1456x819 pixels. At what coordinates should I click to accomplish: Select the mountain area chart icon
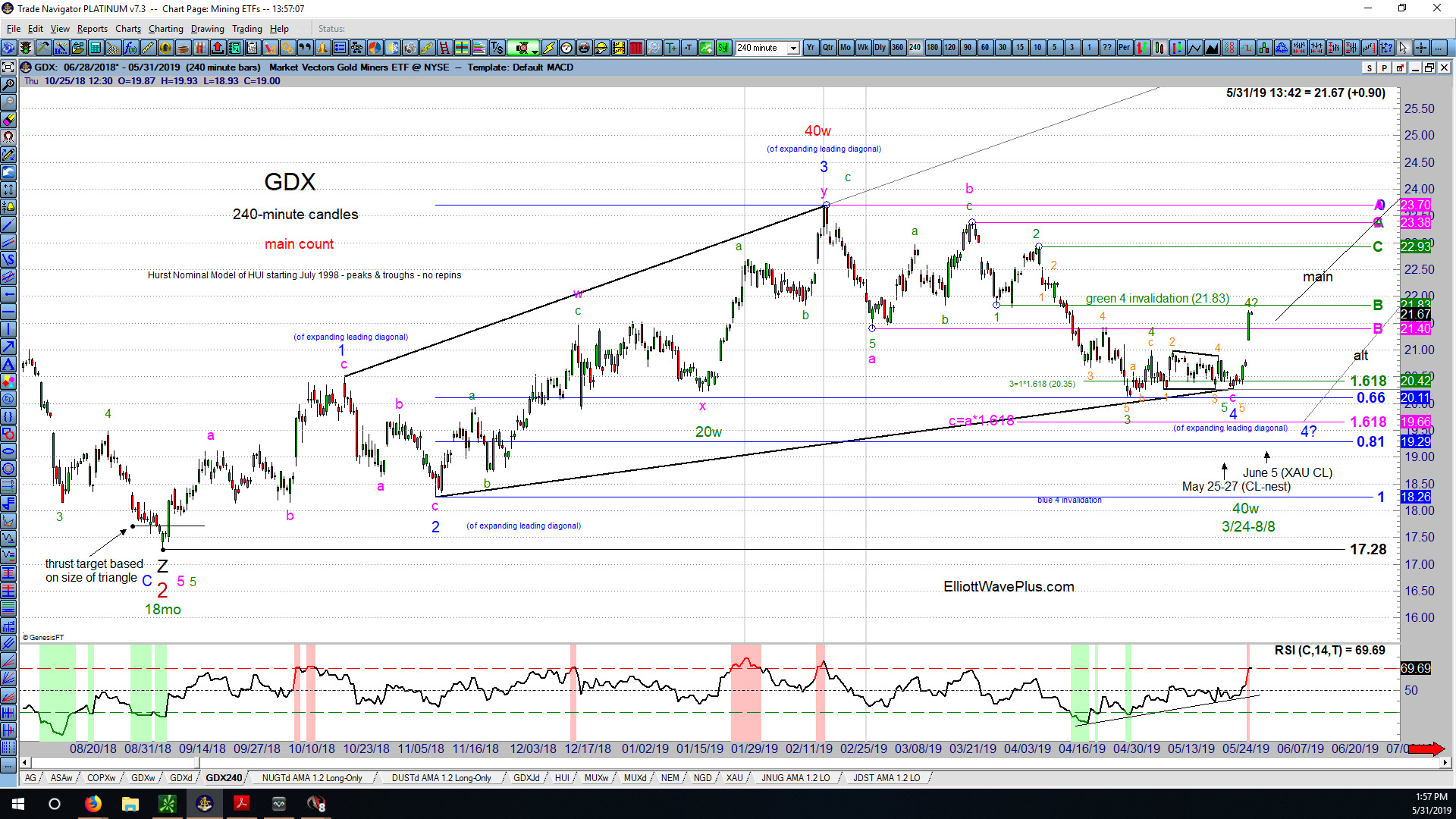click(1211, 48)
